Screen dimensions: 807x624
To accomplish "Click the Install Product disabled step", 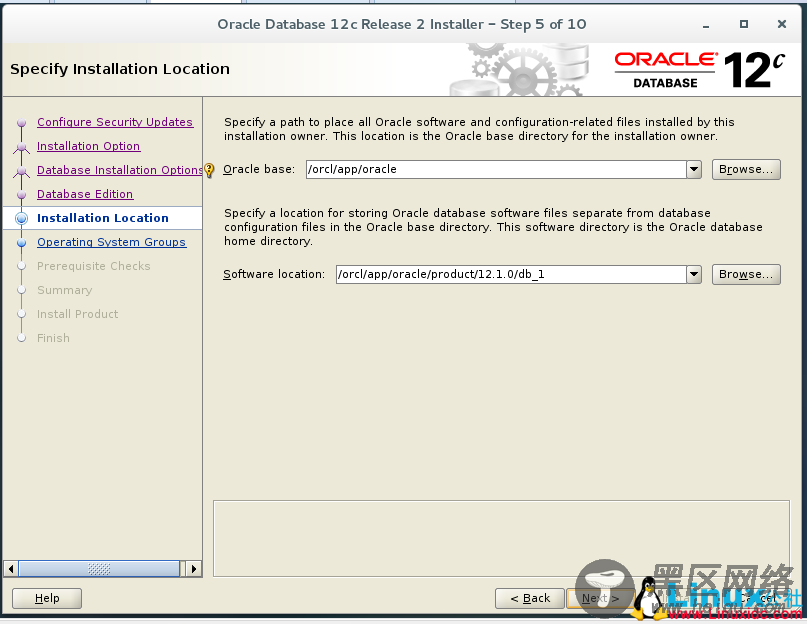I will pyautogui.click(x=77, y=314).
